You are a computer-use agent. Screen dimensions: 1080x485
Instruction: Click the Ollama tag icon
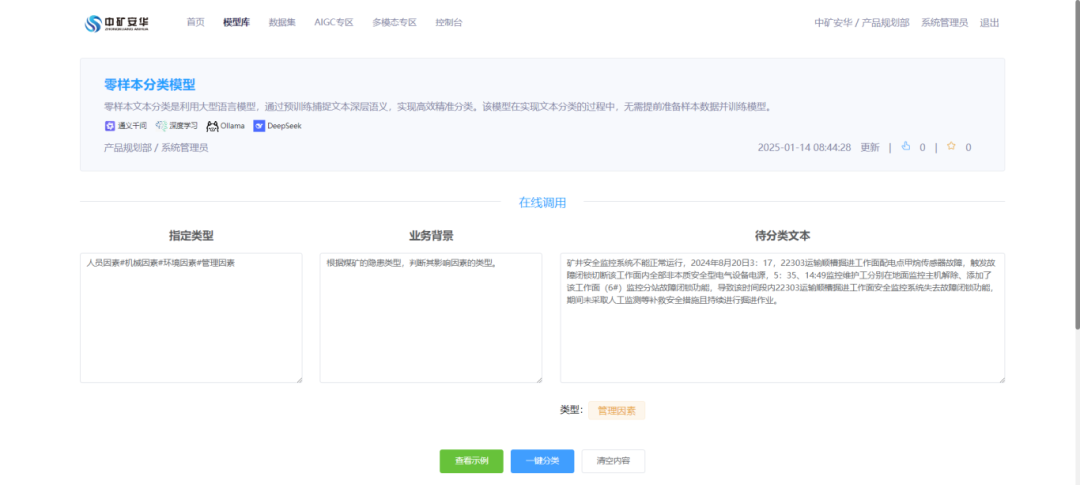click(x=212, y=126)
